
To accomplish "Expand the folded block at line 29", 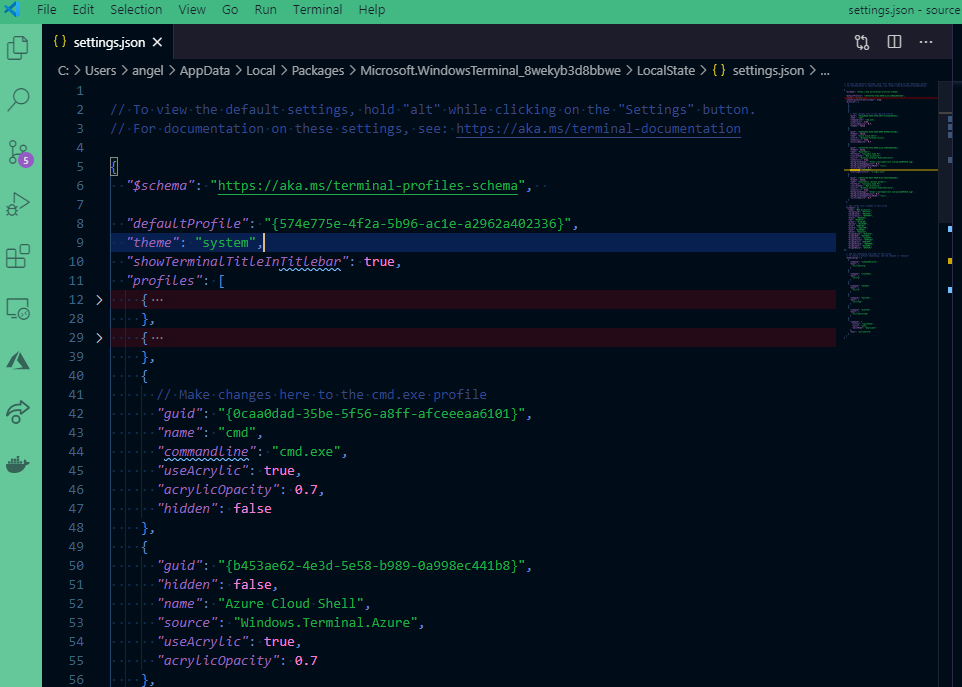I will click(99, 337).
